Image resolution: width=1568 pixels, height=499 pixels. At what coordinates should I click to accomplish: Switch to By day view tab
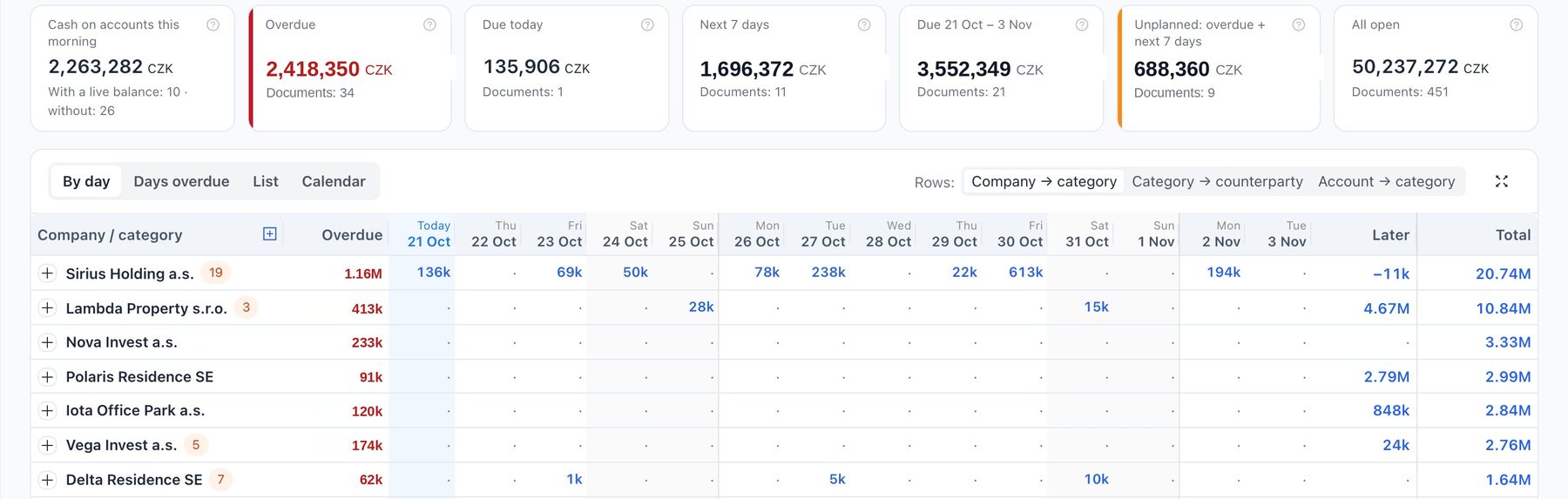86,181
